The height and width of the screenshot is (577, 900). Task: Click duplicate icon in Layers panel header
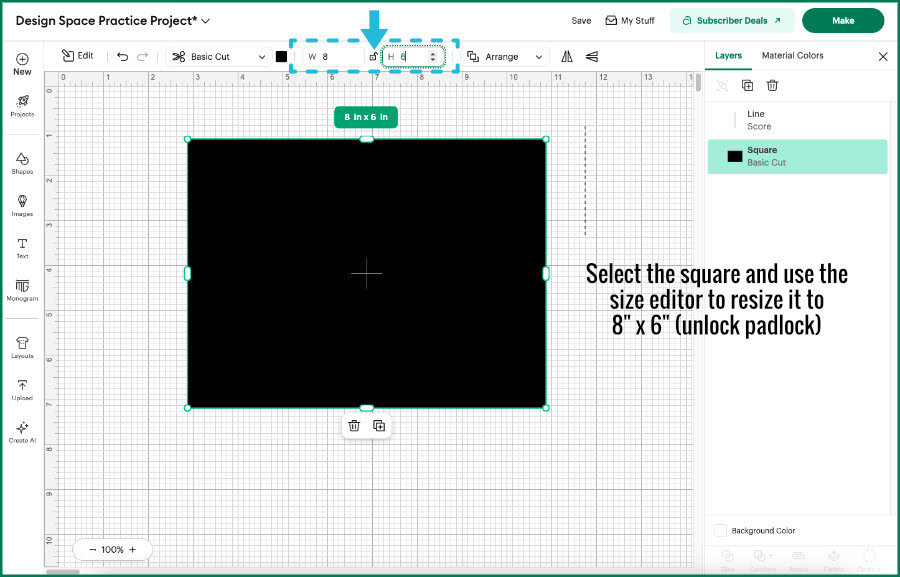pos(747,86)
